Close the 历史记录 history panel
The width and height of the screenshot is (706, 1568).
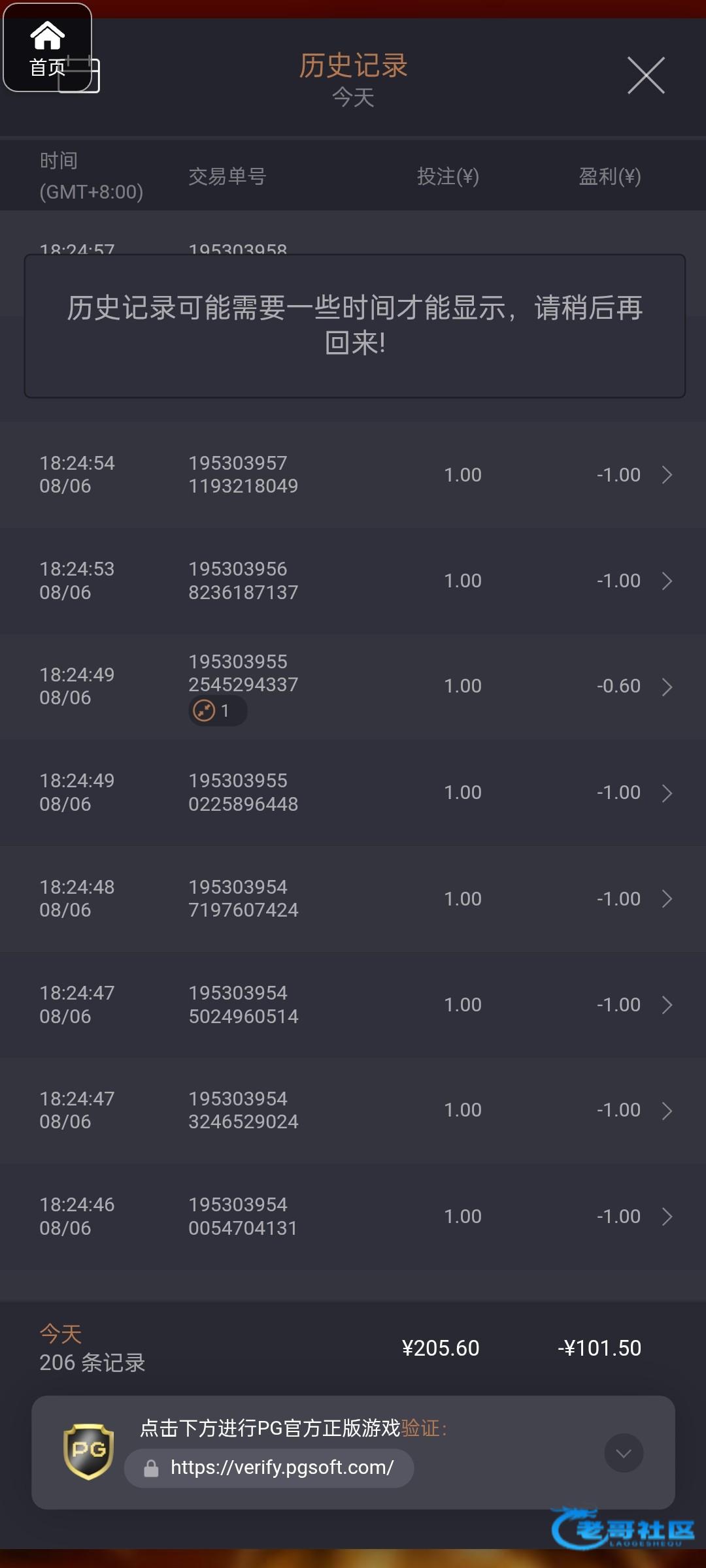pyautogui.click(x=646, y=75)
